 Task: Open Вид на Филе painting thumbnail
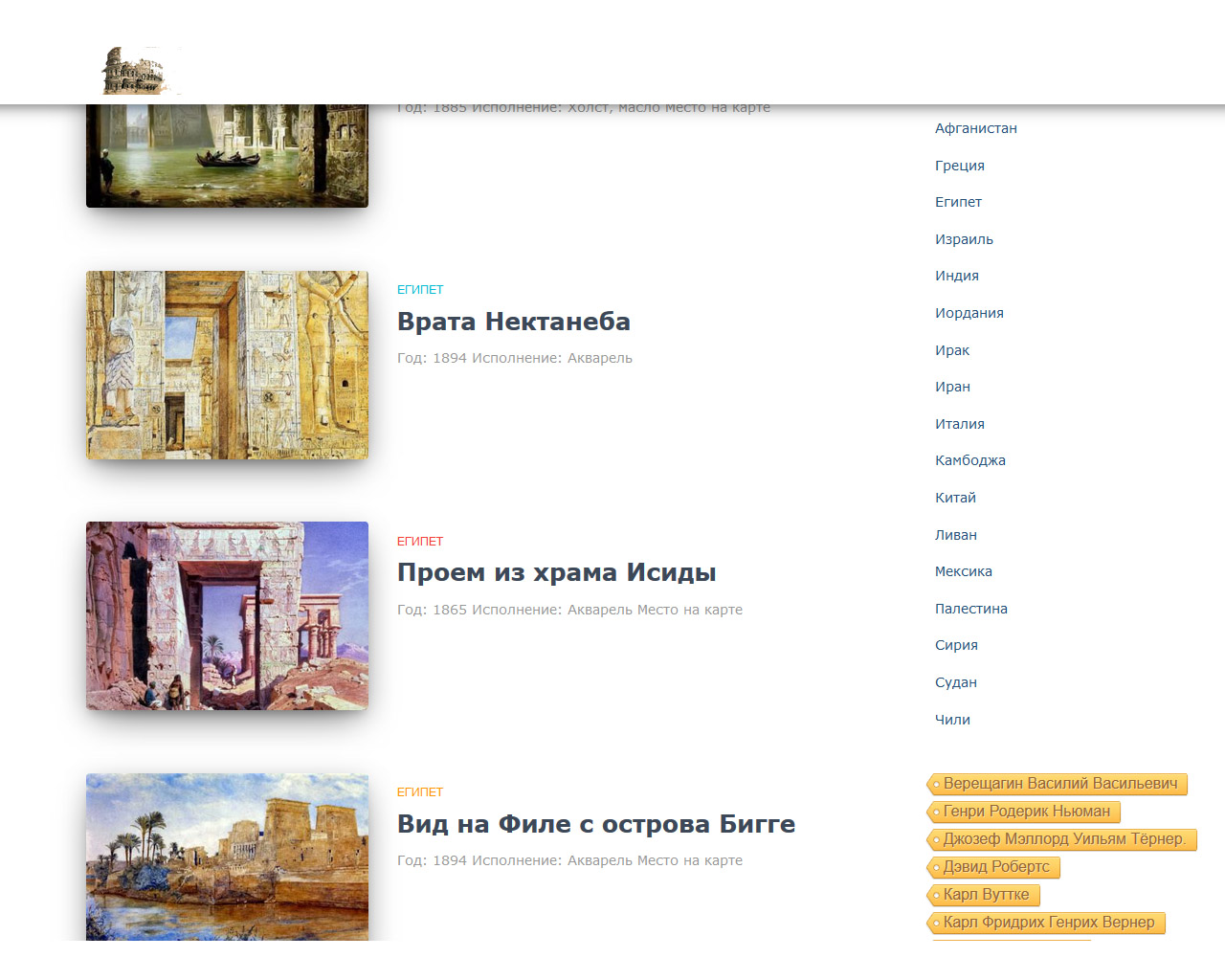tap(227, 857)
